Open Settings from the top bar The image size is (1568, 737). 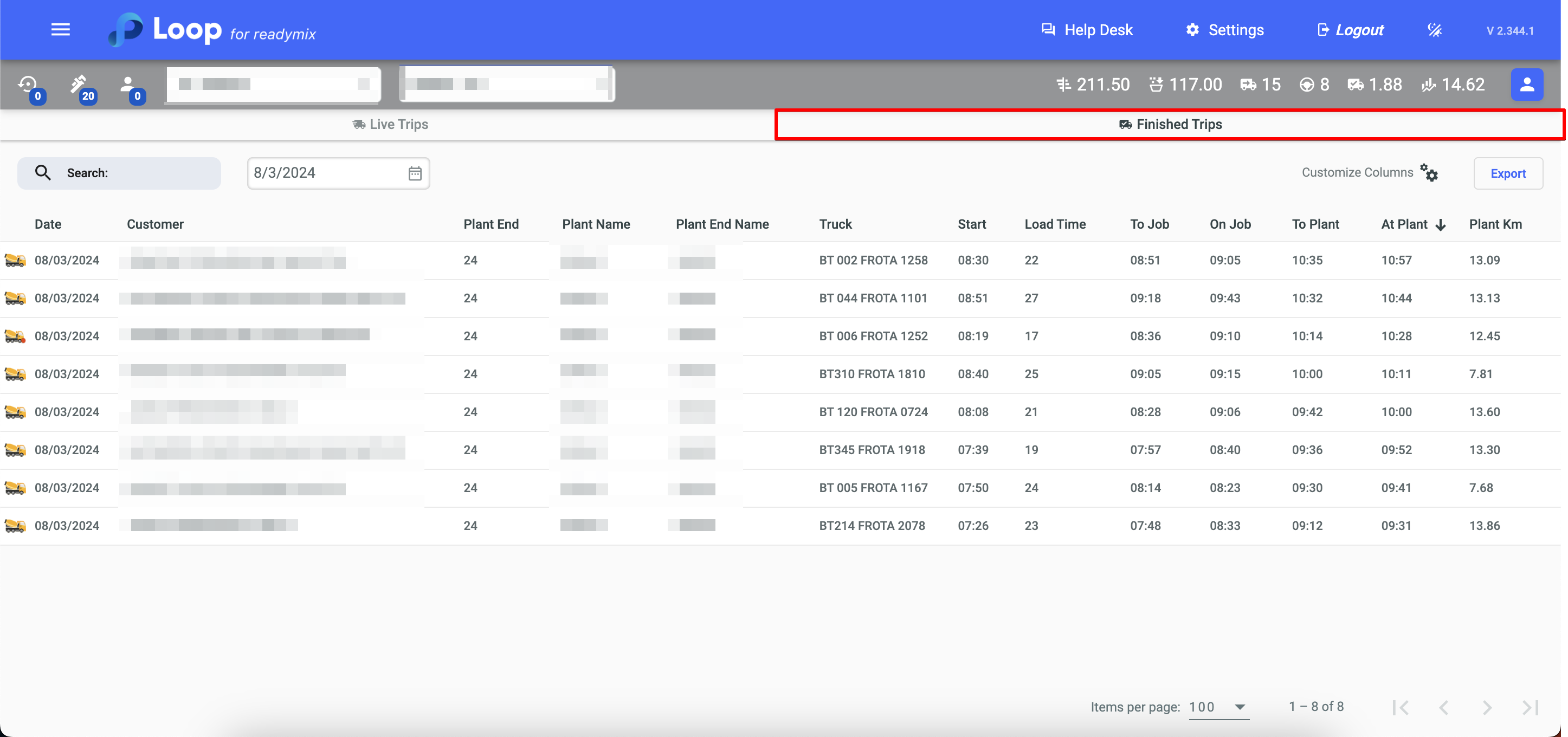(1225, 30)
